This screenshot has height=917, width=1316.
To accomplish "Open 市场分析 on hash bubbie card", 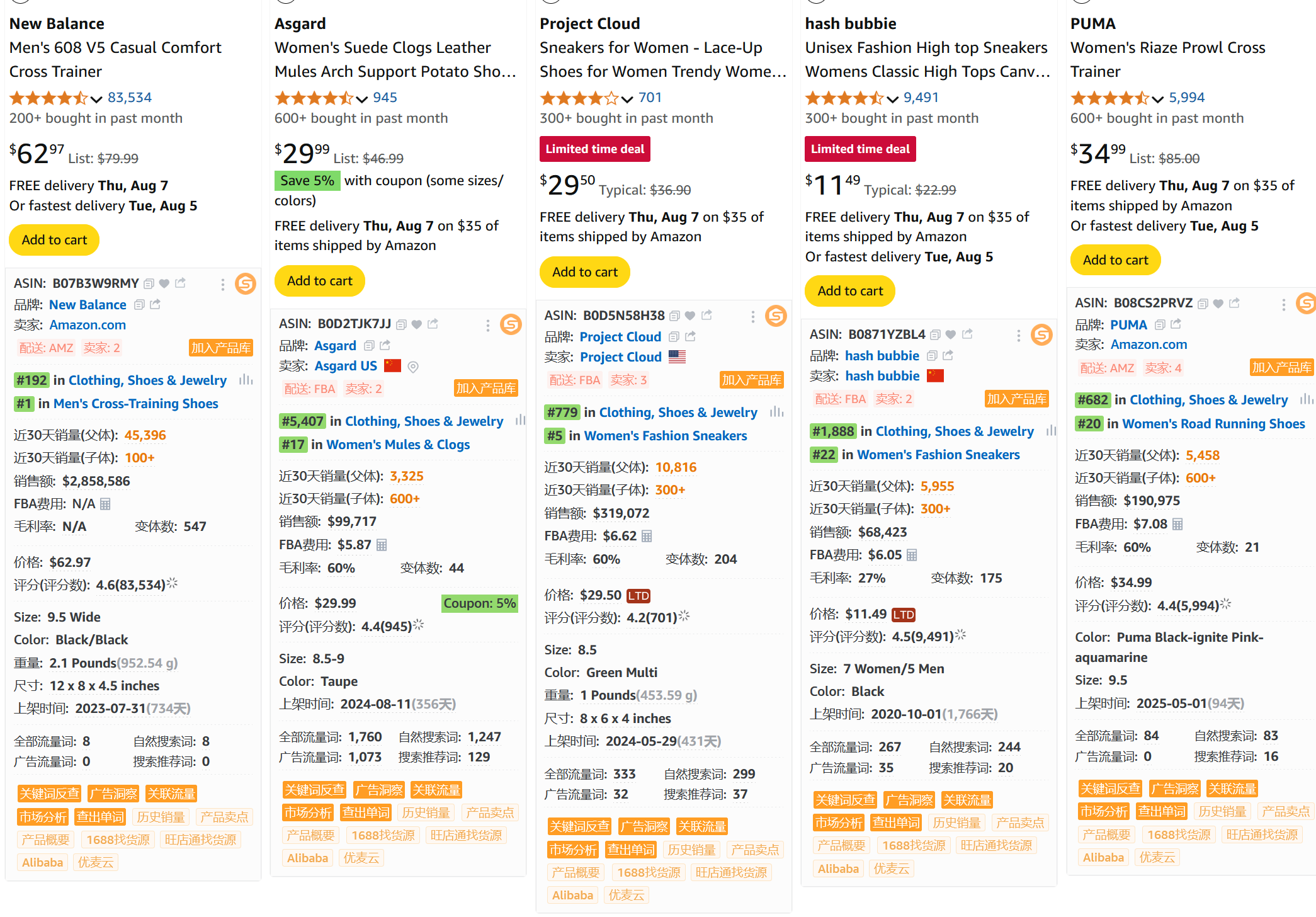I will pos(839,823).
